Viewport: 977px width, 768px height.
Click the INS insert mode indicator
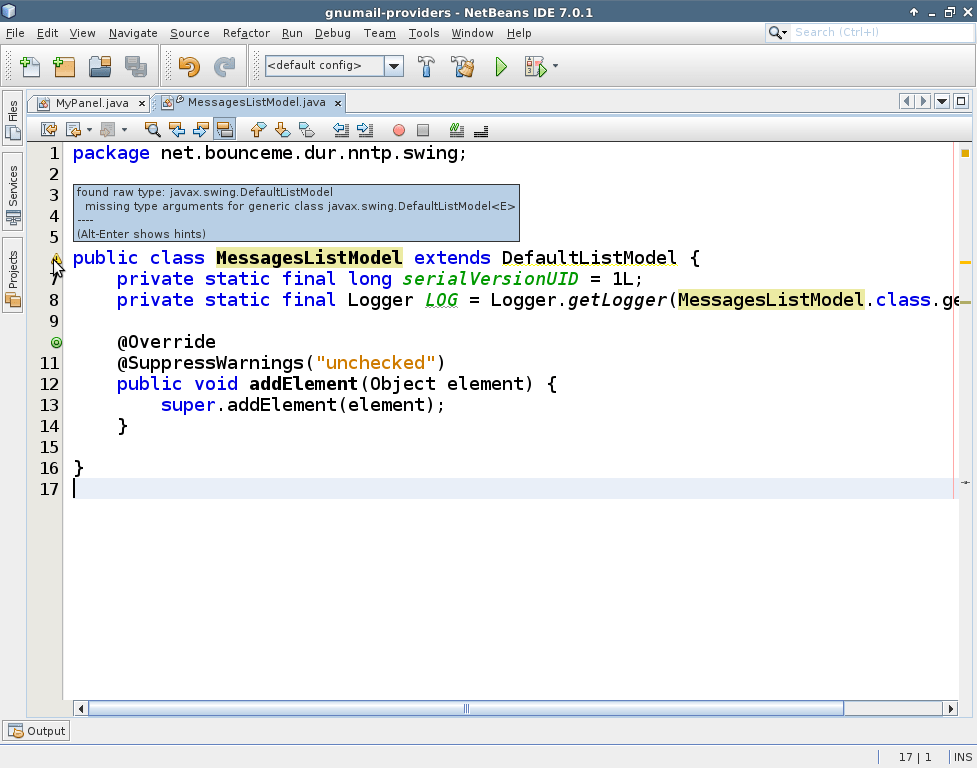pos(963,757)
